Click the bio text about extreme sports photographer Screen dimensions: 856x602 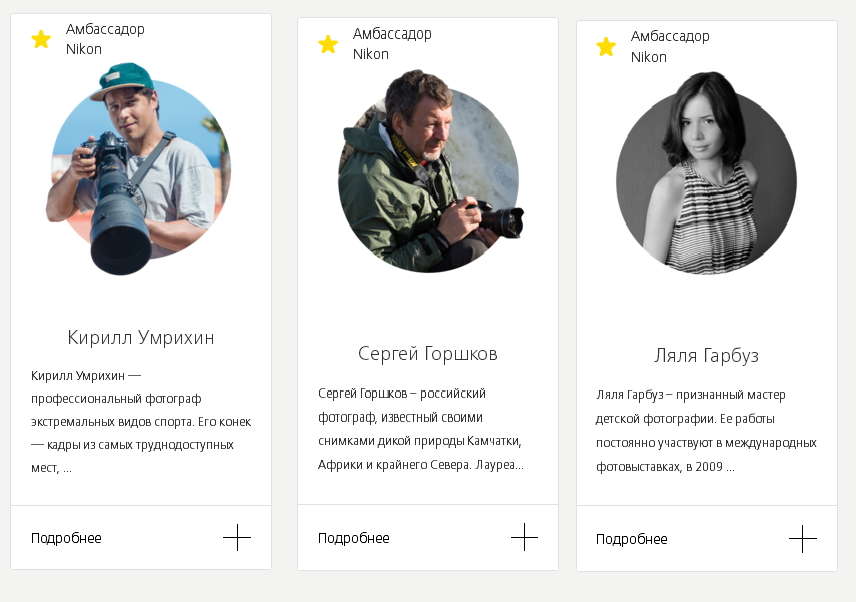click(x=141, y=421)
